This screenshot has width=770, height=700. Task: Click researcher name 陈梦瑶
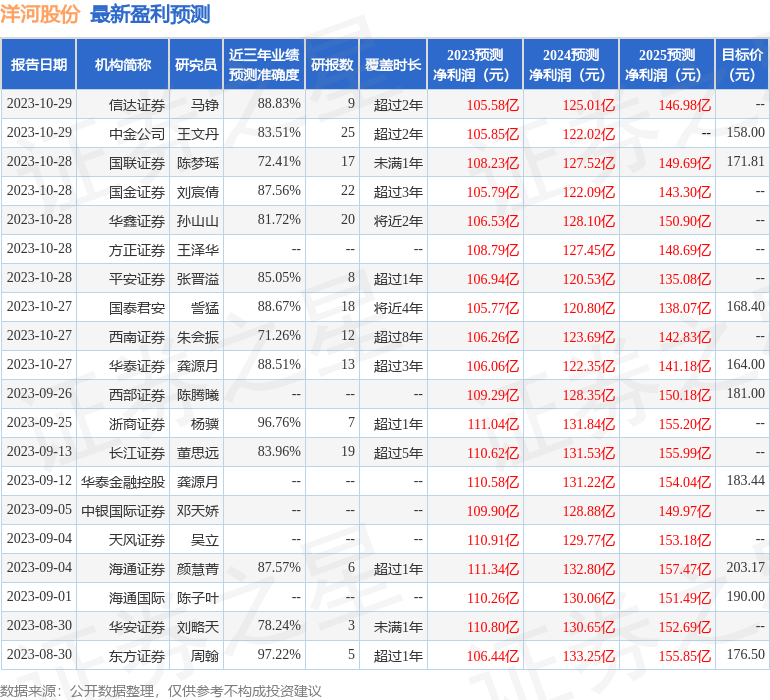coord(198,163)
